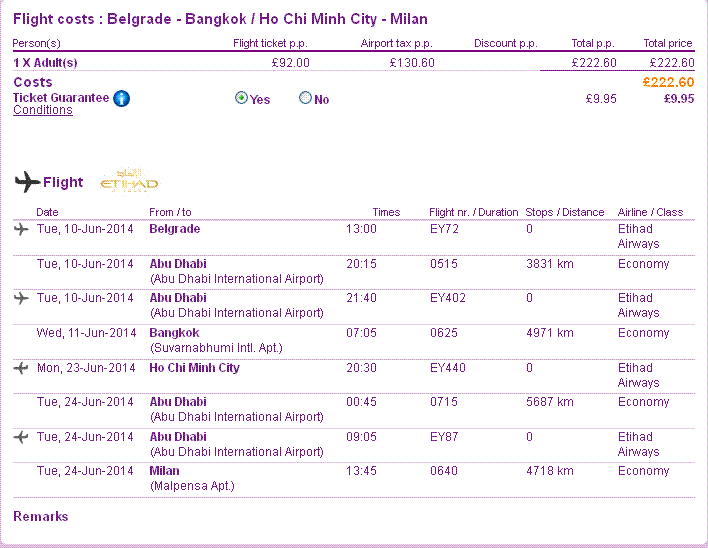Image resolution: width=708 pixels, height=548 pixels.
Task: Click plane icon on Belgrade departure row
Action: click(22, 229)
